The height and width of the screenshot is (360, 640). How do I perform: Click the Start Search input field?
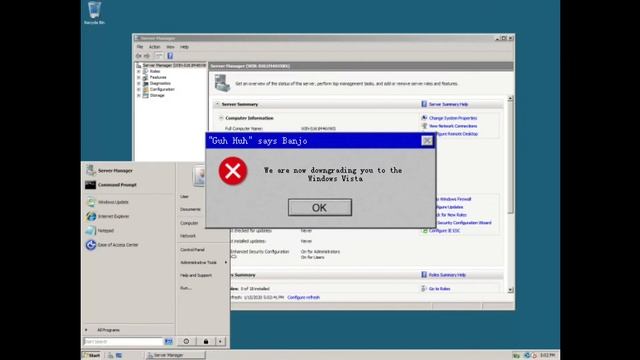tap(123, 342)
